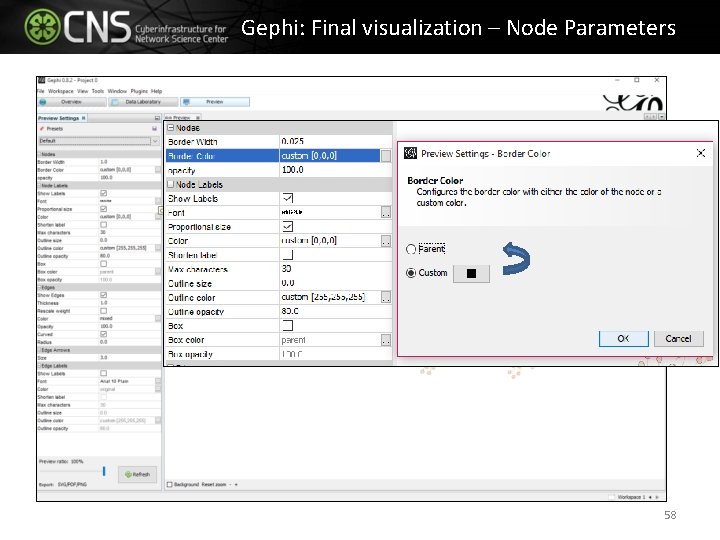Viewport: 720px width, 540px height.
Task: Click Edge Labels Color 'original' ellipsis button
Action: tap(158, 389)
